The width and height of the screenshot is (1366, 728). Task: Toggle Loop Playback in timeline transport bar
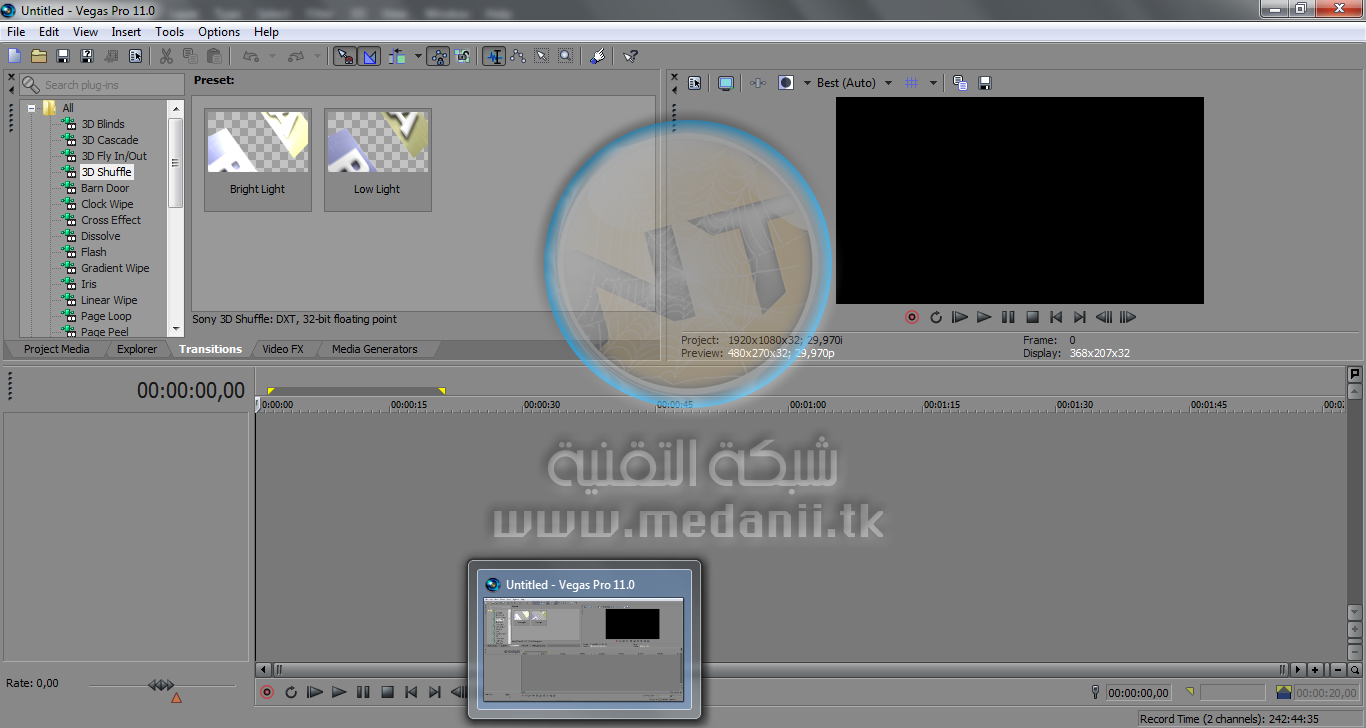coord(291,691)
